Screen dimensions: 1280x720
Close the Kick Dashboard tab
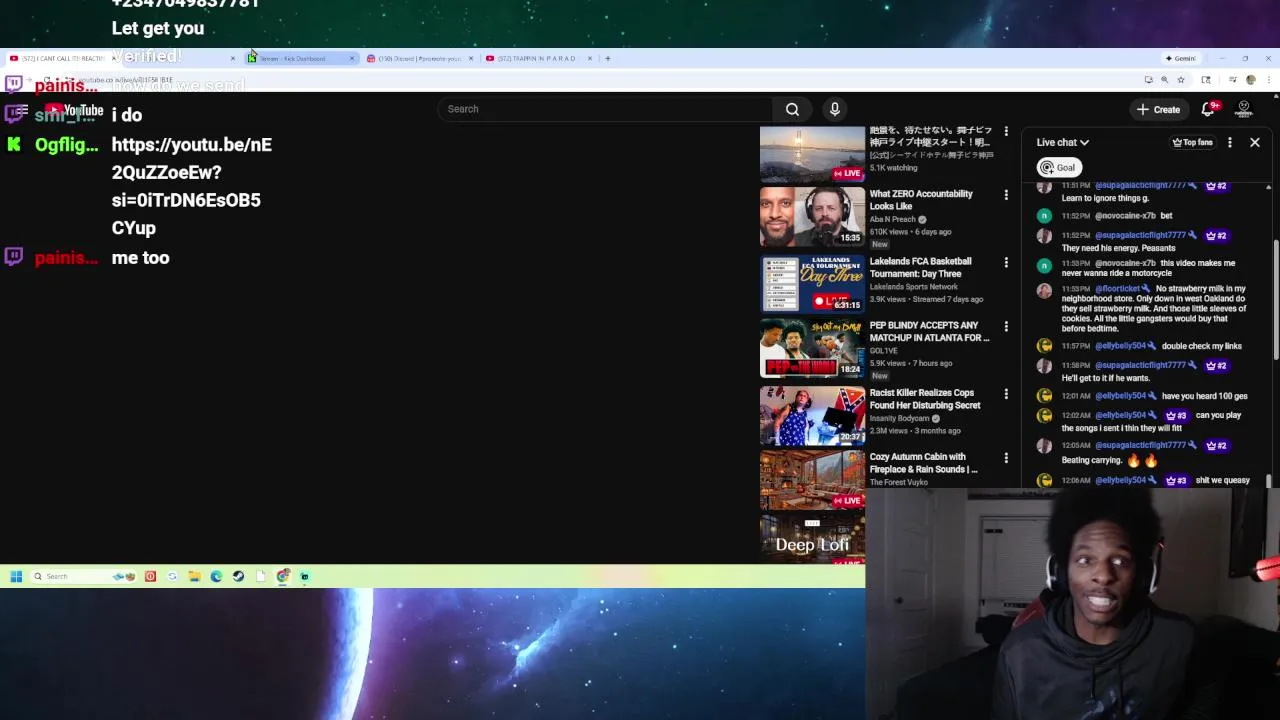tap(352, 58)
